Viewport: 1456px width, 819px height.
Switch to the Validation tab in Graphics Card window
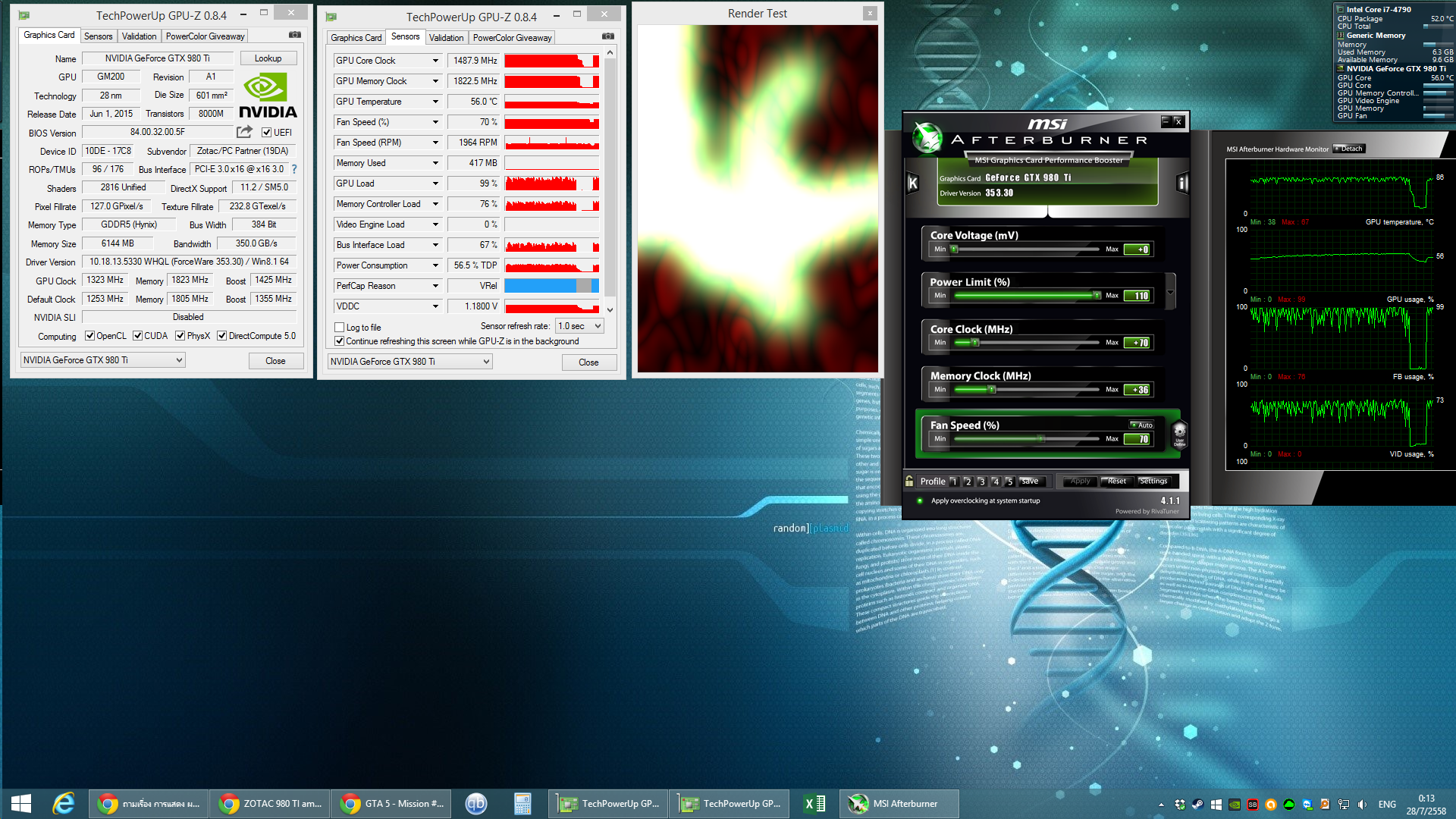pos(139,36)
